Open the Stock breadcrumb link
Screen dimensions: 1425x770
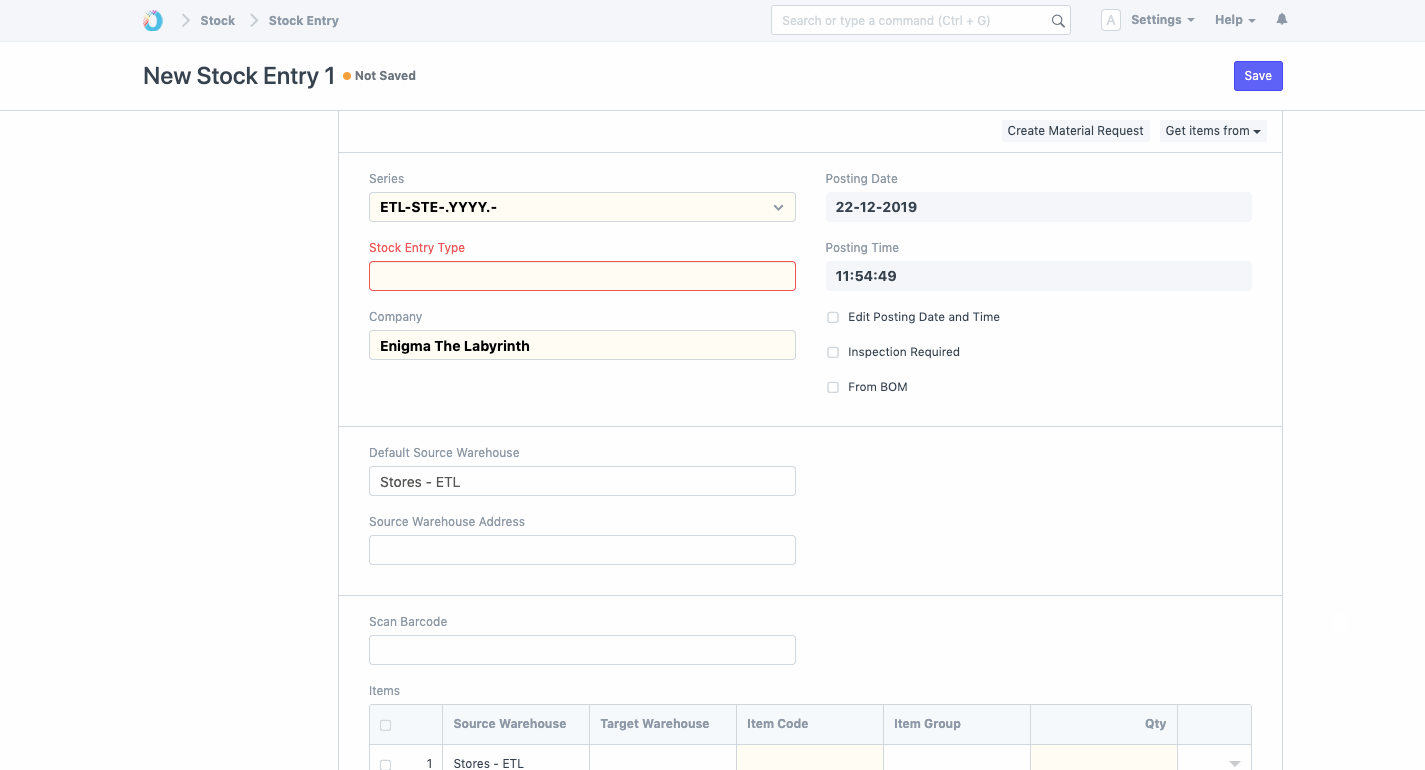(x=217, y=20)
